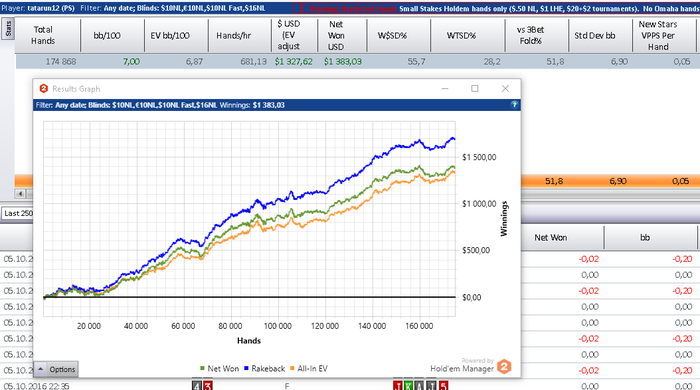Image resolution: width=700 pixels, height=390 pixels.
Task: Click the Hold'em Manager 2 logo
Action: tap(504, 367)
